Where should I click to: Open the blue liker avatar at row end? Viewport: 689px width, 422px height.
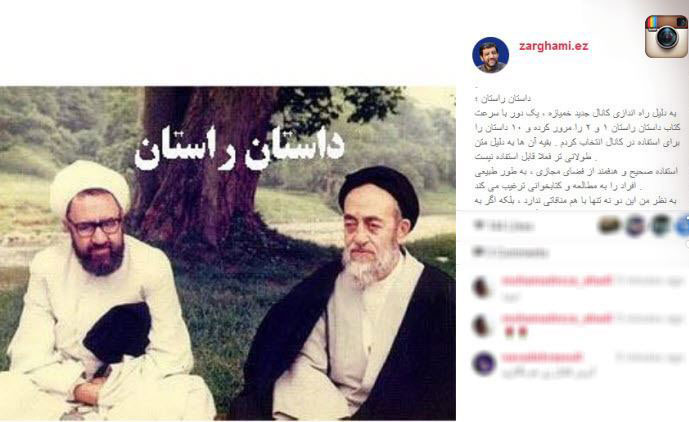coord(683,226)
